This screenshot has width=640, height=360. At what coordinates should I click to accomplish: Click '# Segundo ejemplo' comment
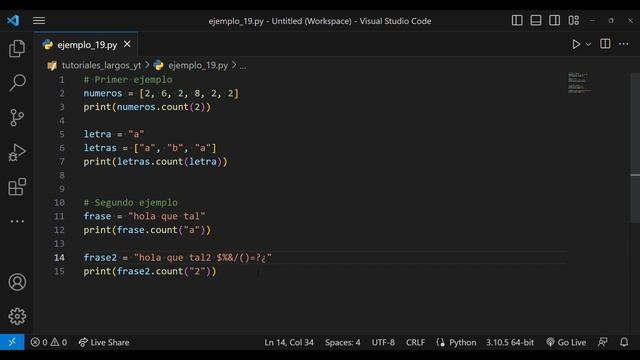coord(131,202)
